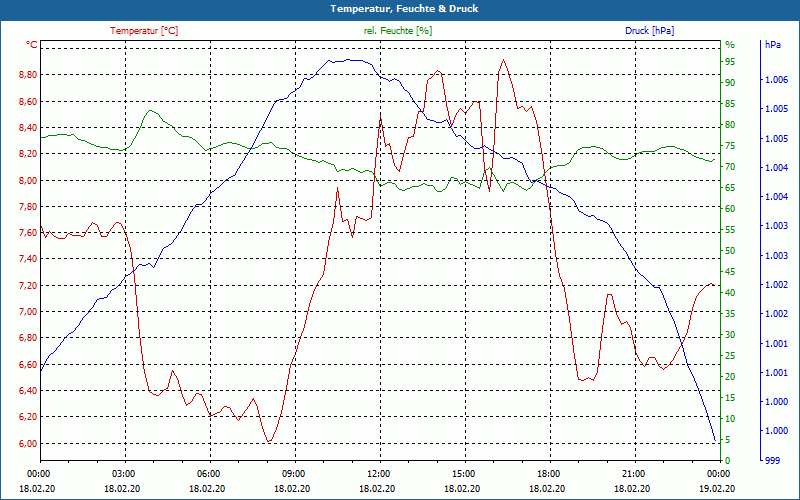Click the '%' unit label on humidity axis
This screenshot has height=500, width=800.
coord(730,45)
